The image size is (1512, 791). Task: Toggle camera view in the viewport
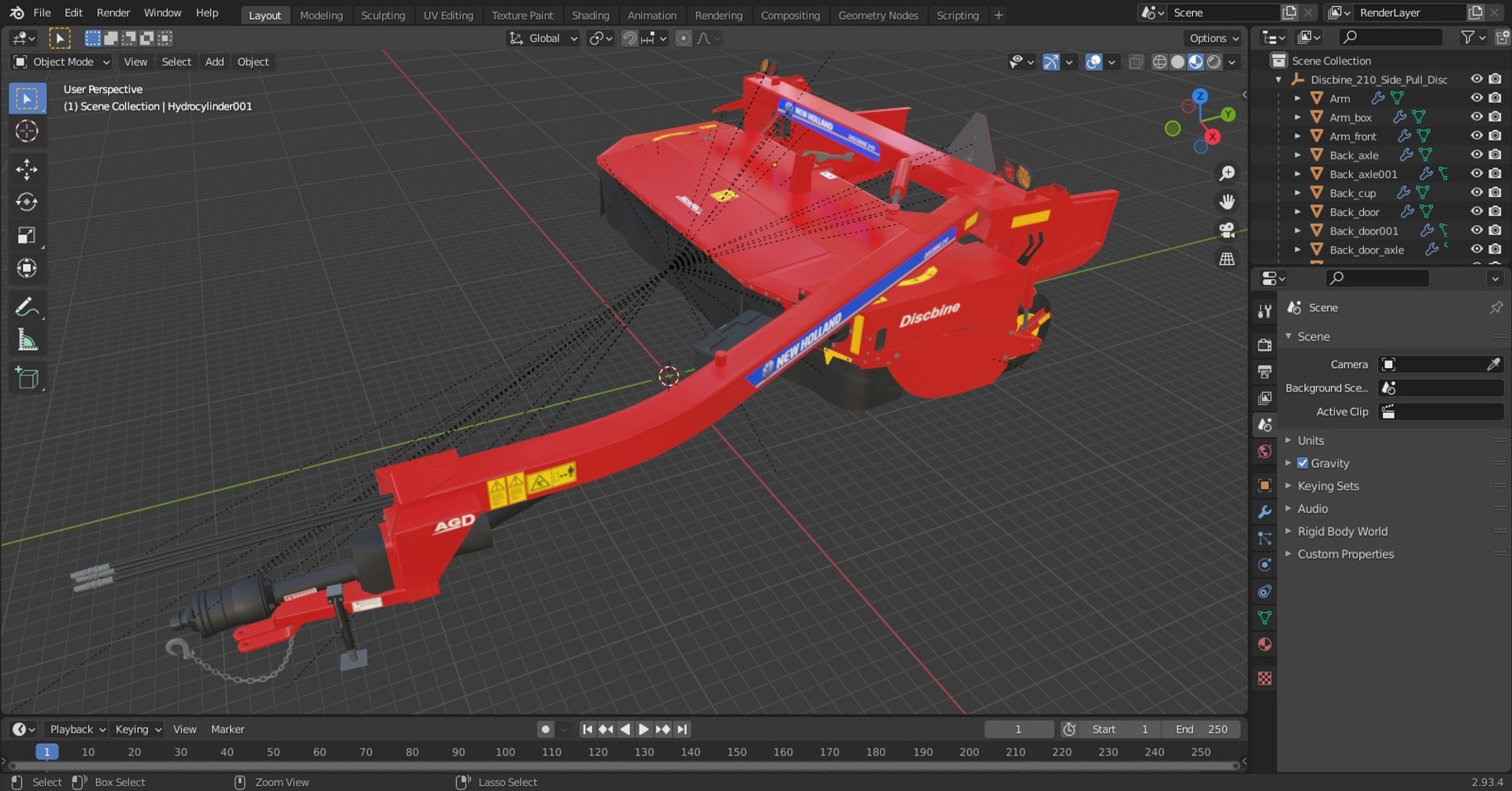click(1227, 230)
